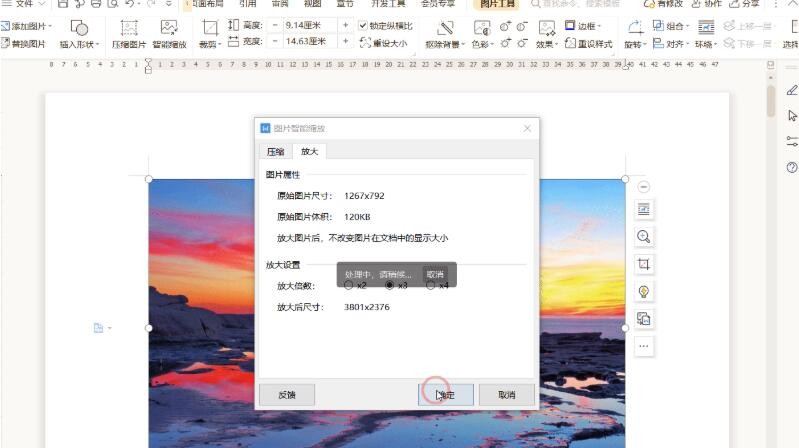Click the zoom magnifier icon beside image
This screenshot has height=448, width=799.
click(644, 237)
